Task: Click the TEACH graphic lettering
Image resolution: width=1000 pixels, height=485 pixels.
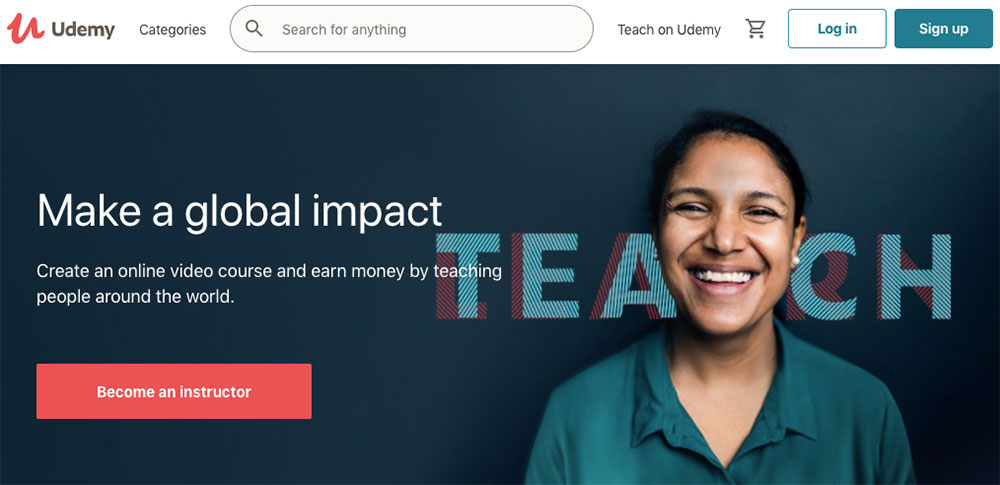Action: point(693,276)
